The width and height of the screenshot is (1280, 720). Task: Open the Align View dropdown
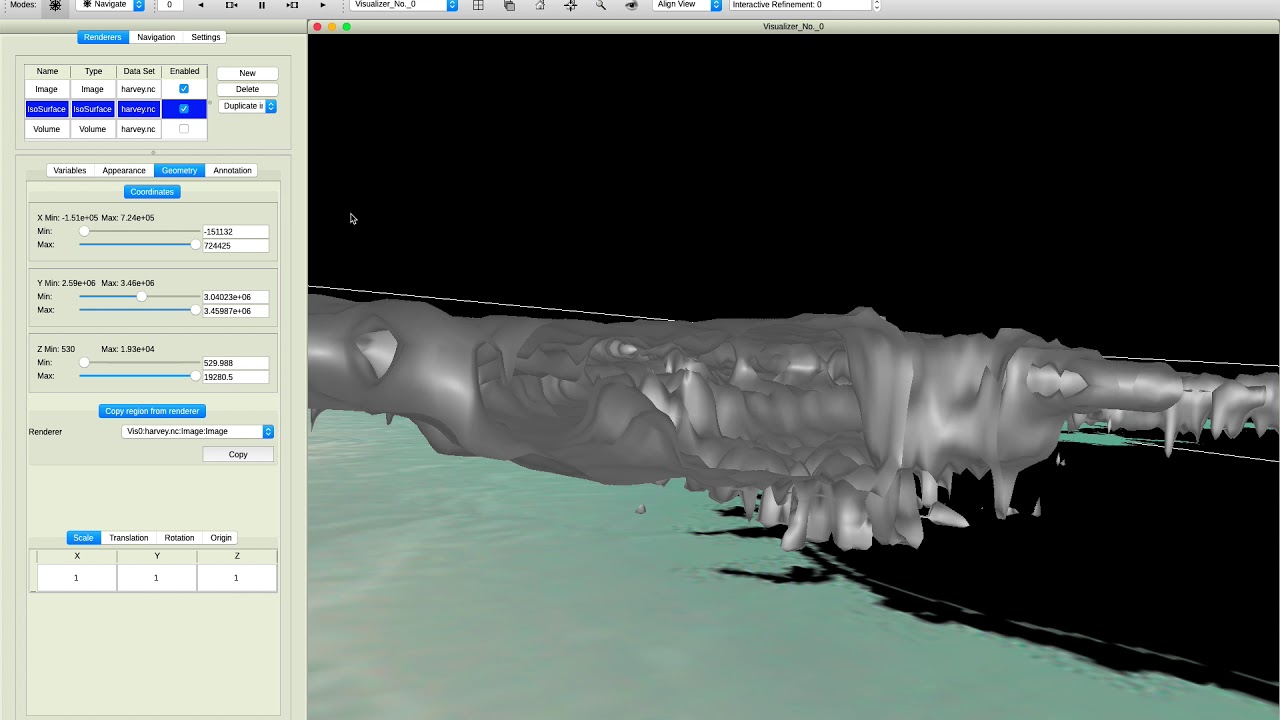[687, 5]
